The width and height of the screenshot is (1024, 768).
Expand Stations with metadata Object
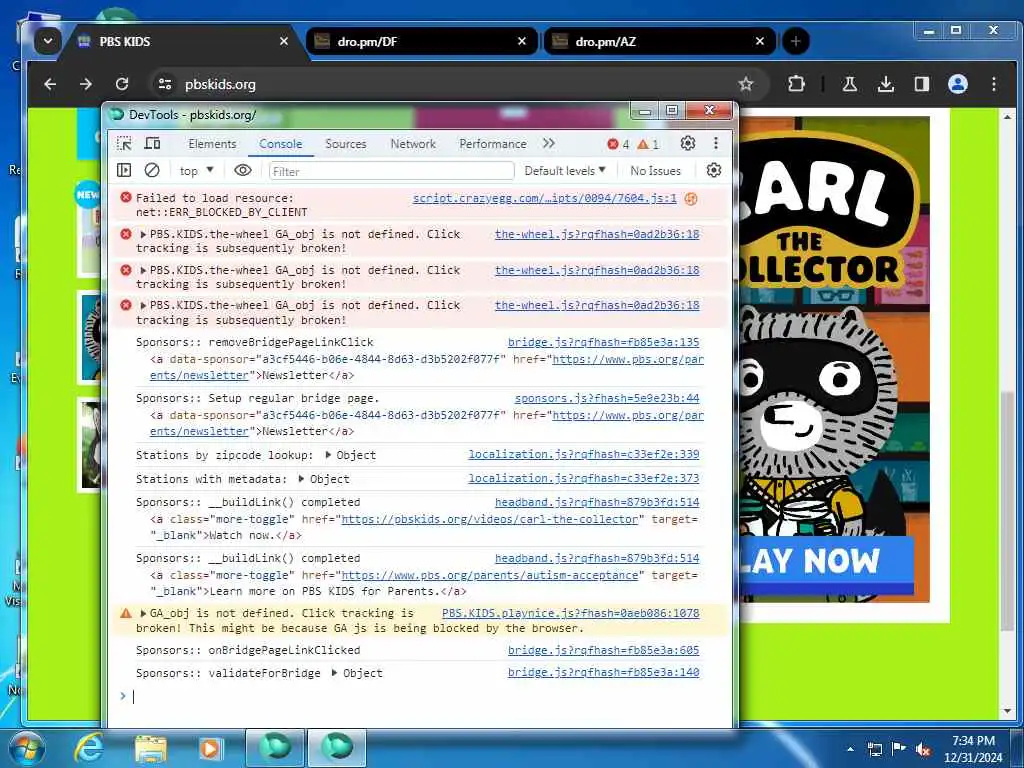[x=301, y=479]
